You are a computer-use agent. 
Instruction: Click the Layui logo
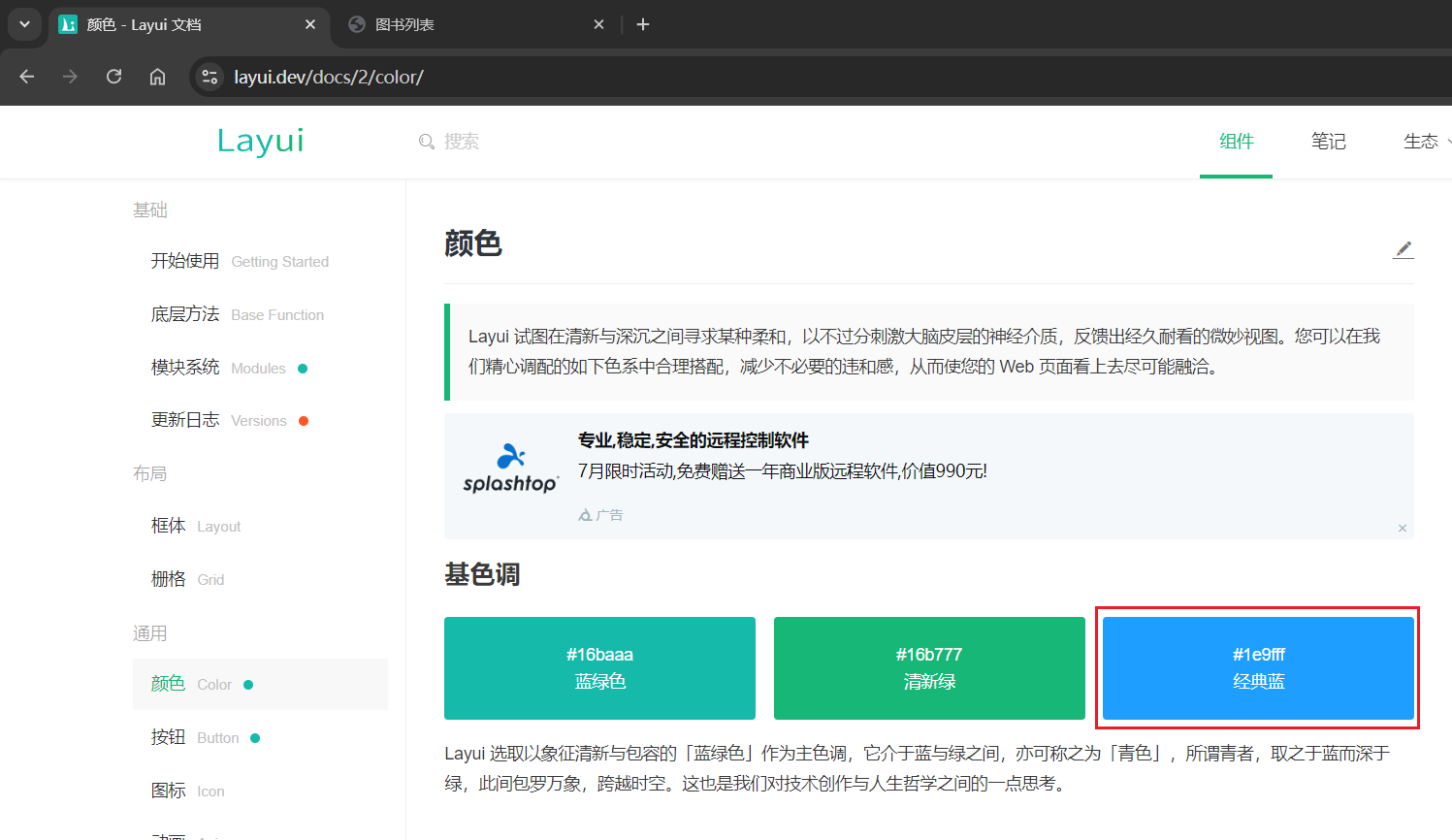(x=261, y=142)
